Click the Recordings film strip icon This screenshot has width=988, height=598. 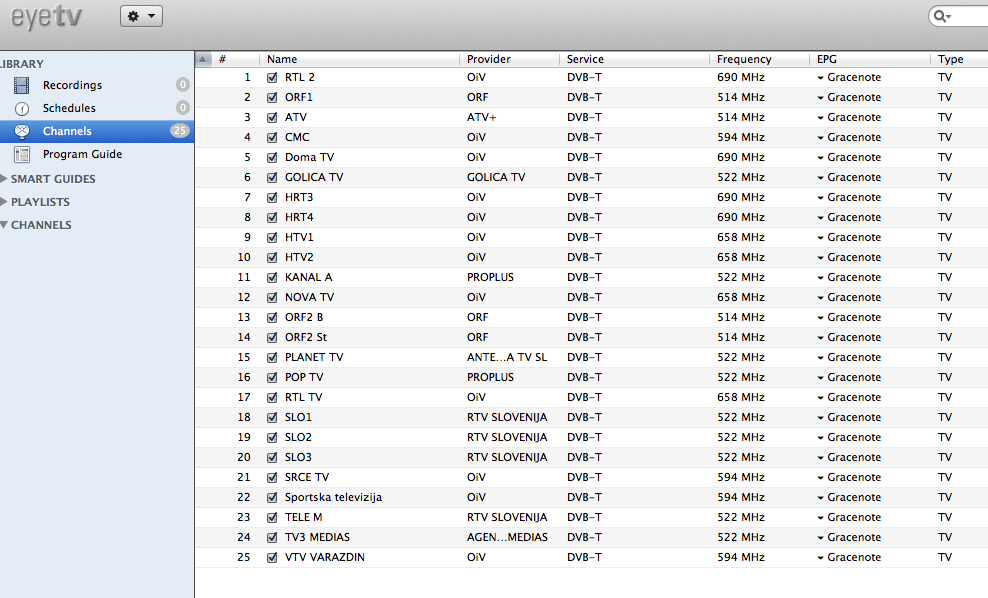pyautogui.click(x=22, y=85)
